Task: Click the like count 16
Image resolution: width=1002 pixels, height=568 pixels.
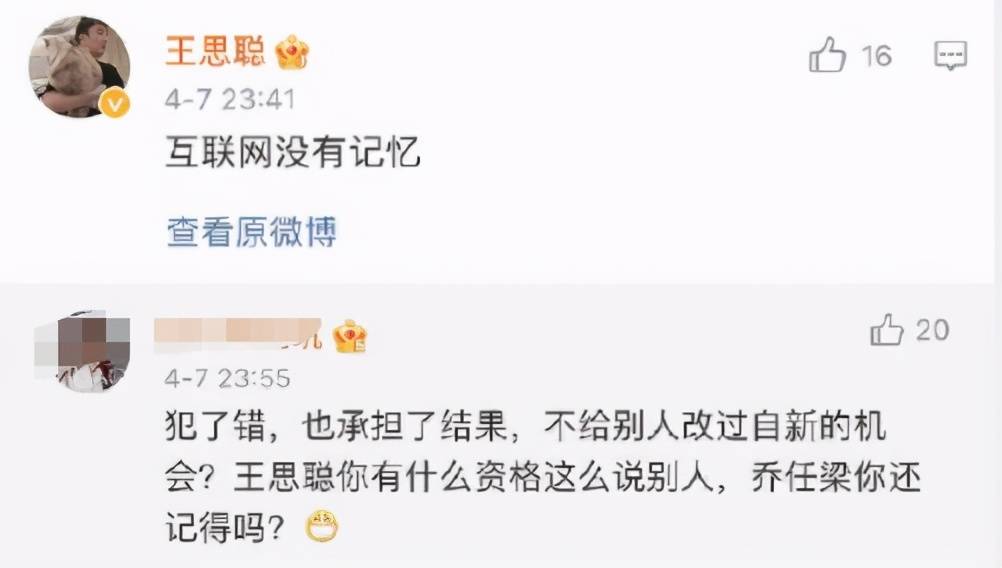Action: (876, 56)
